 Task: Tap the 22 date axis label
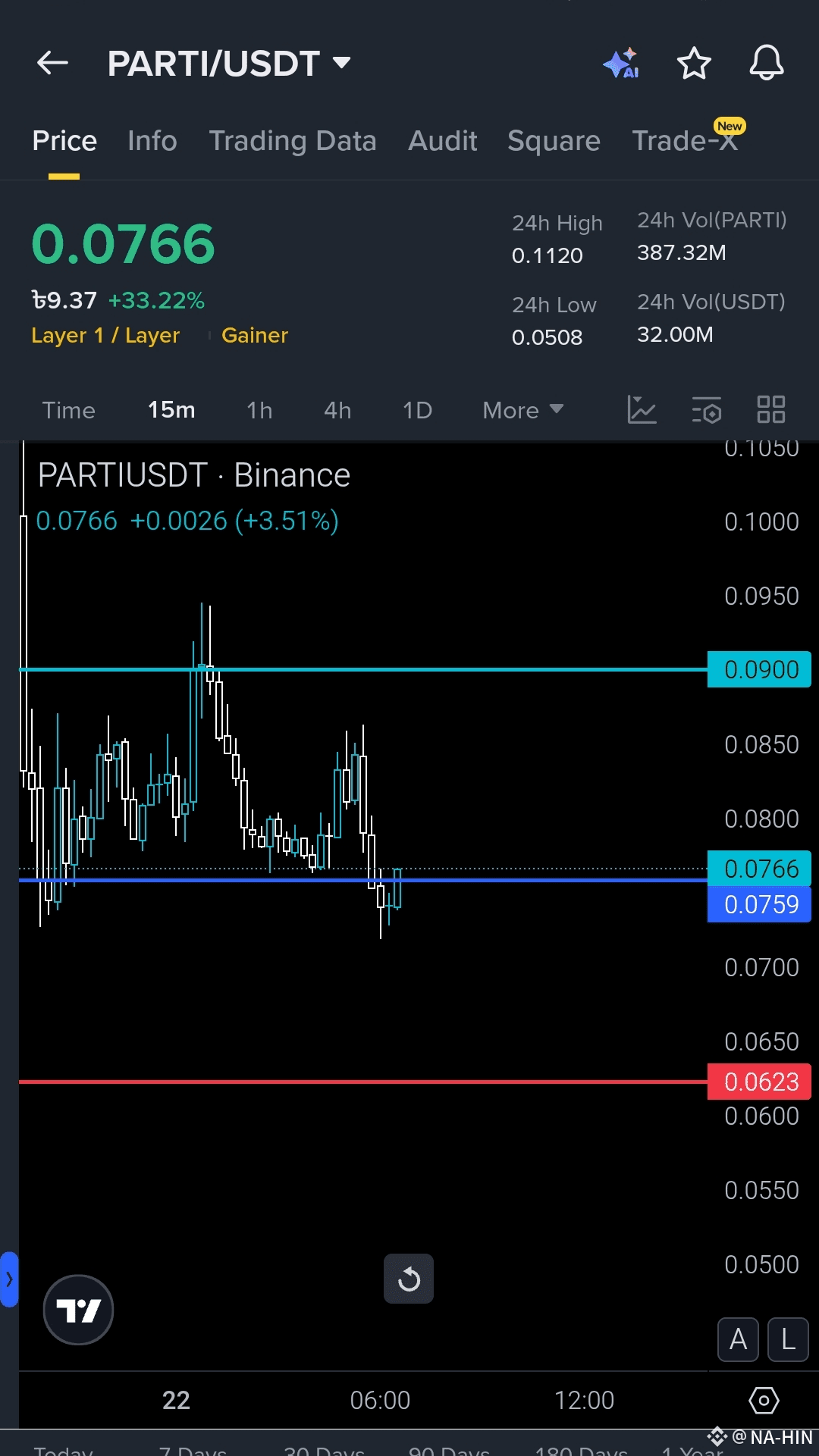click(176, 1400)
